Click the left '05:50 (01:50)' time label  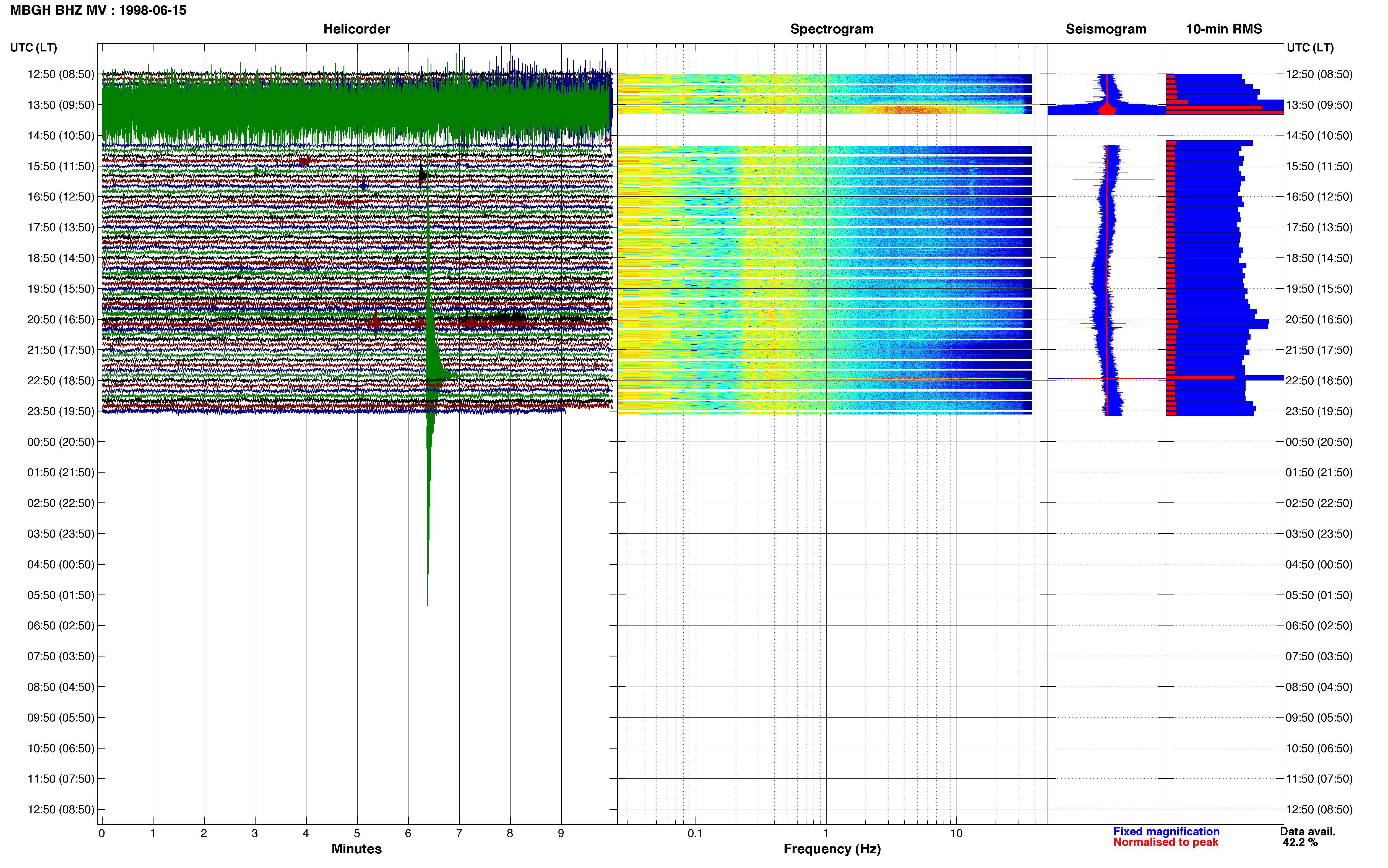(61, 595)
